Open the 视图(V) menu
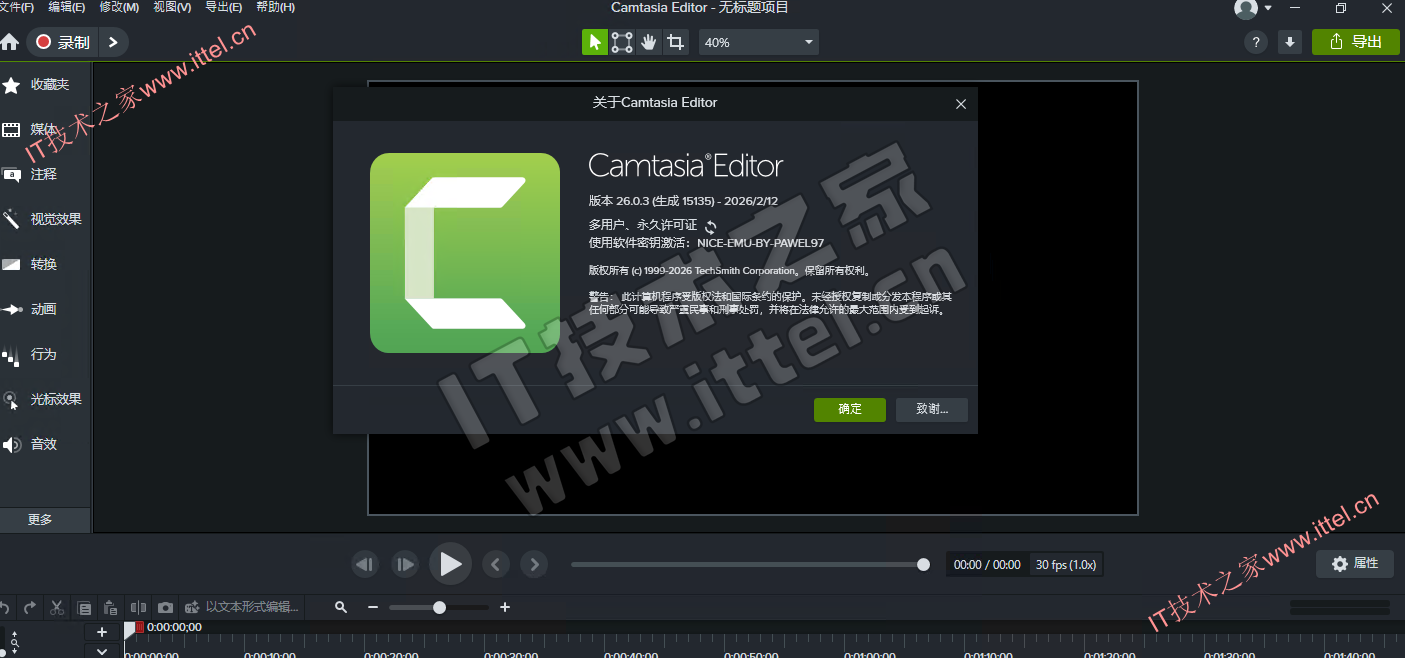Screen dimensions: 1405x658 coord(172,7)
